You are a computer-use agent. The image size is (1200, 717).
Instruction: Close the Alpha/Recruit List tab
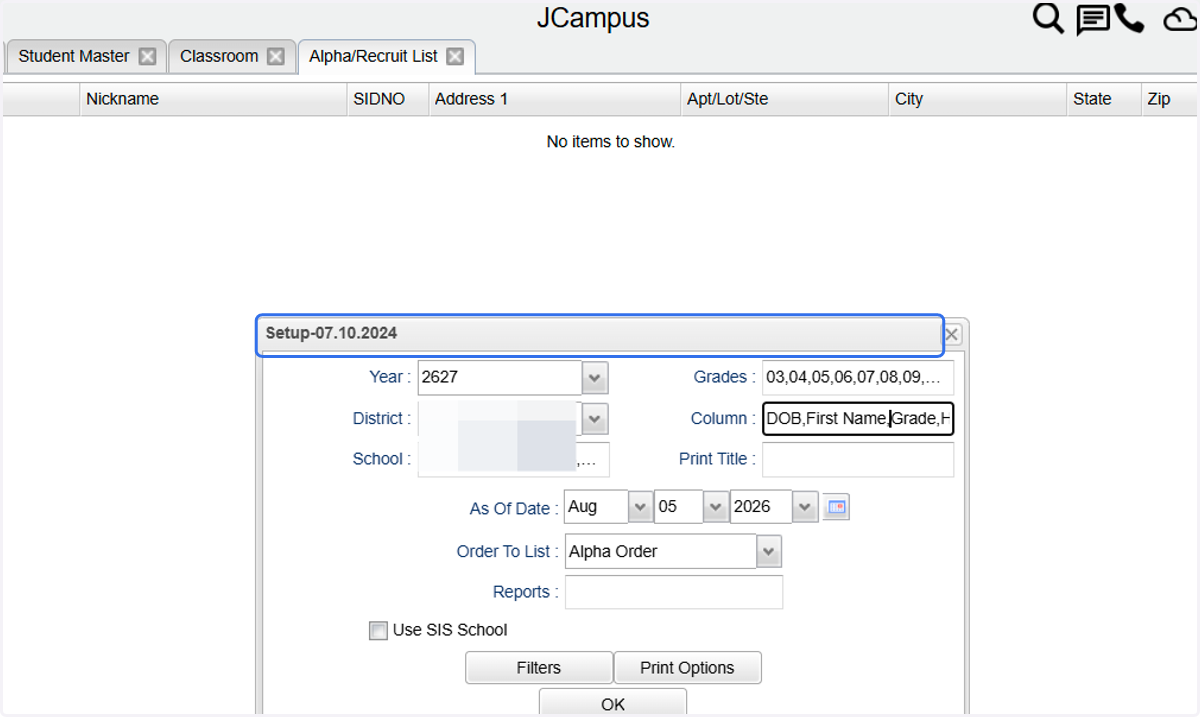[x=455, y=56]
